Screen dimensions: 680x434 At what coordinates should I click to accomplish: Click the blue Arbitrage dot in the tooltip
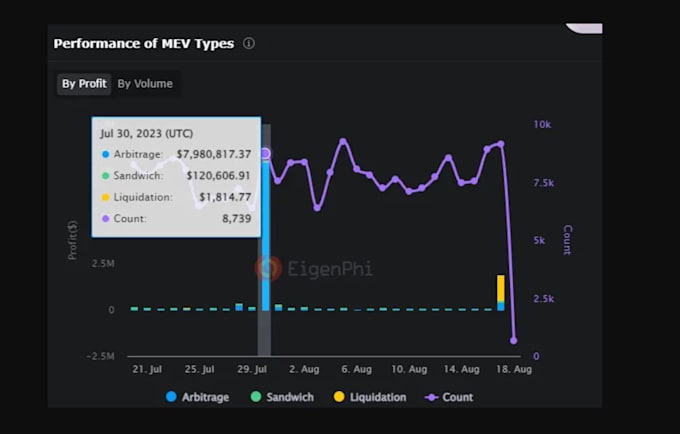click(x=105, y=154)
